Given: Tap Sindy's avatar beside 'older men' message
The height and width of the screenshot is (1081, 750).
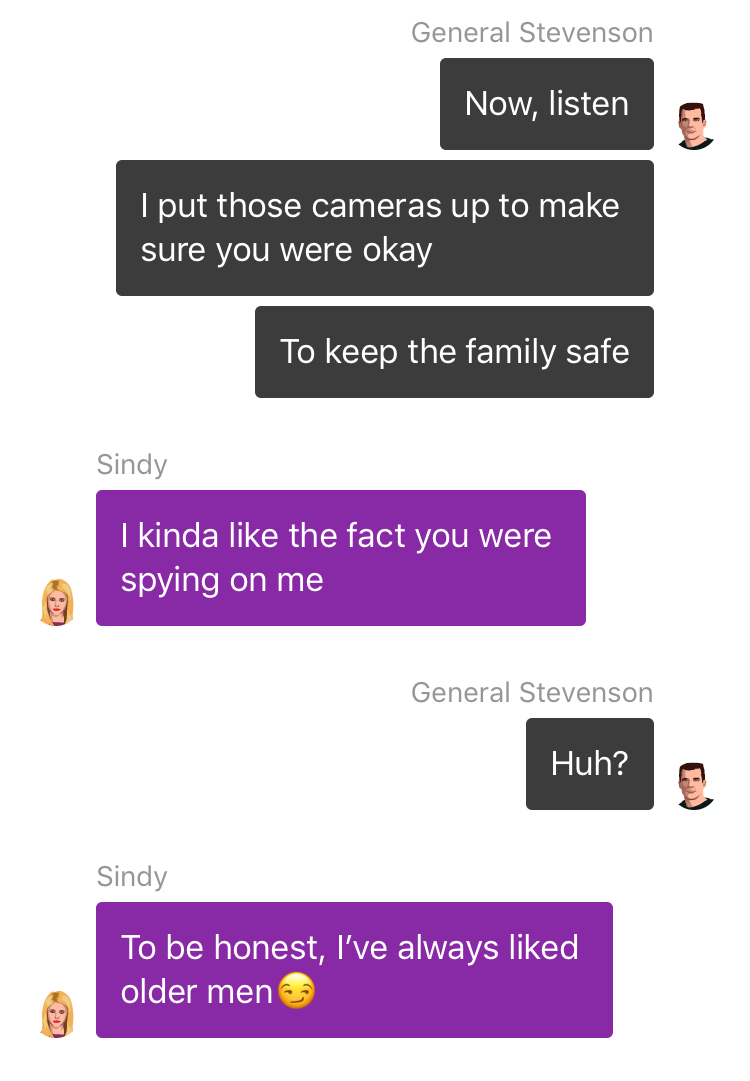Looking at the screenshot, I should click(x=58, y=1014).
